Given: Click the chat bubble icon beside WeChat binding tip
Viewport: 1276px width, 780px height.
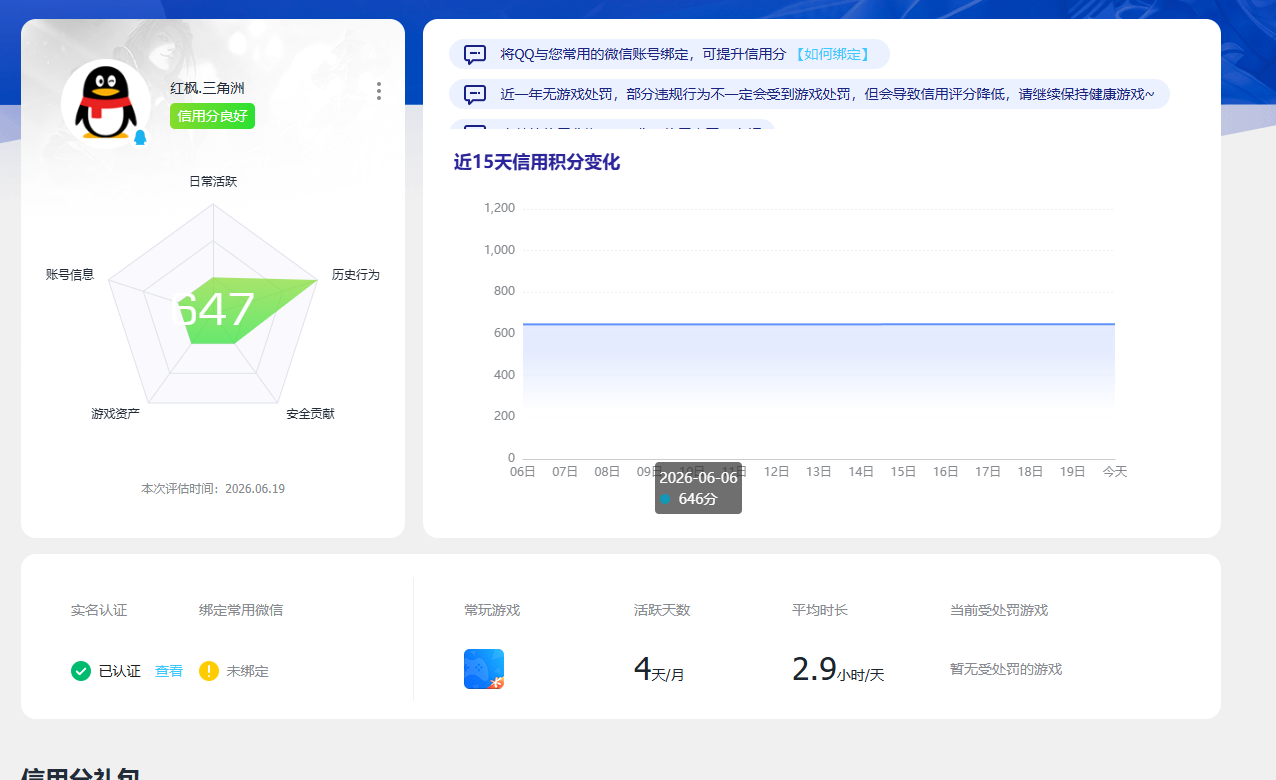Looking at the screenshot, I should click(x=475, y=54).
